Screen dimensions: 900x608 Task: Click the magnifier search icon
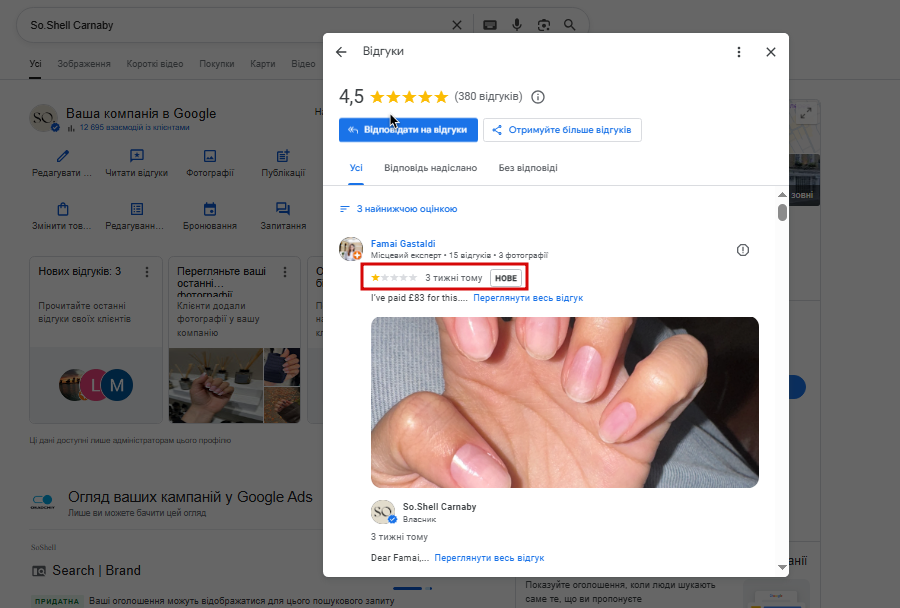point(569,25)
